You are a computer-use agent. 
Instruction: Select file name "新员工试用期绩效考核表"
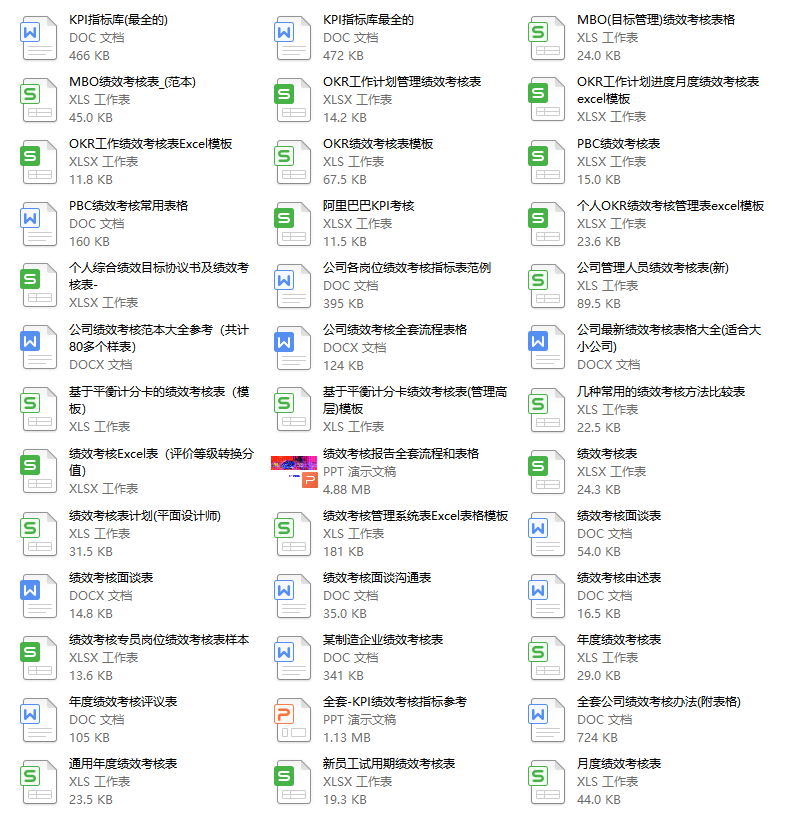pyautogui.click(x=389, y=764)
